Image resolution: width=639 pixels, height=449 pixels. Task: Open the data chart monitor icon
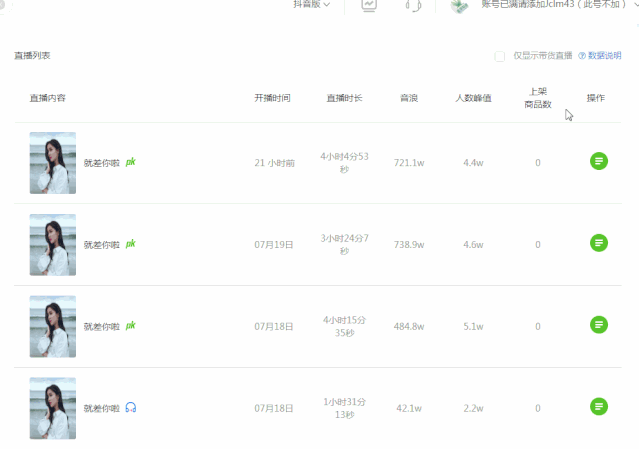click(369, 5)
